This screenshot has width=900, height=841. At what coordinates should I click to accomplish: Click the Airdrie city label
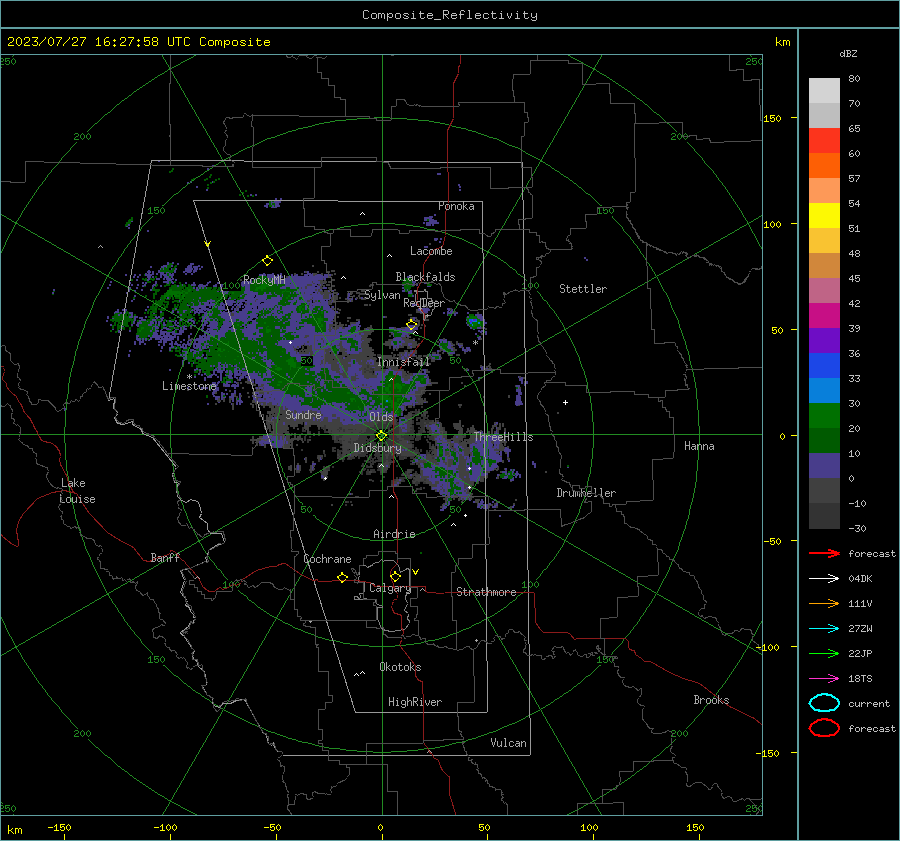pos(394,534)
